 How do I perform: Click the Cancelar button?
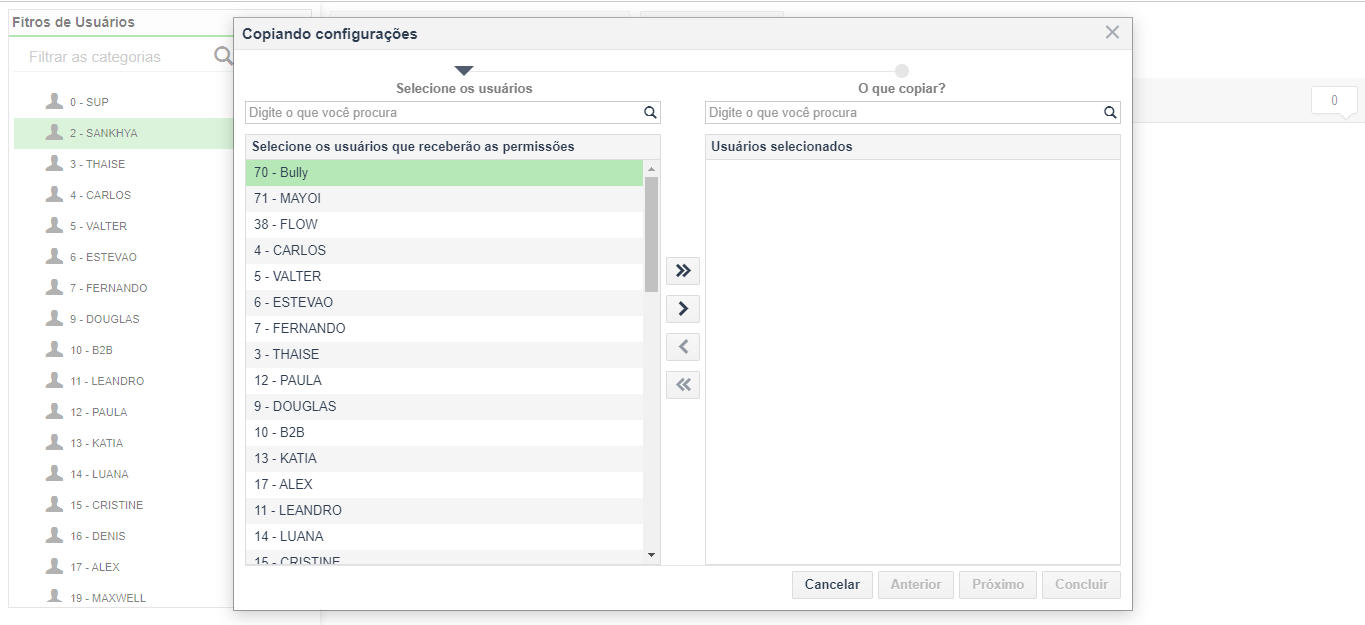click(832, 585)
